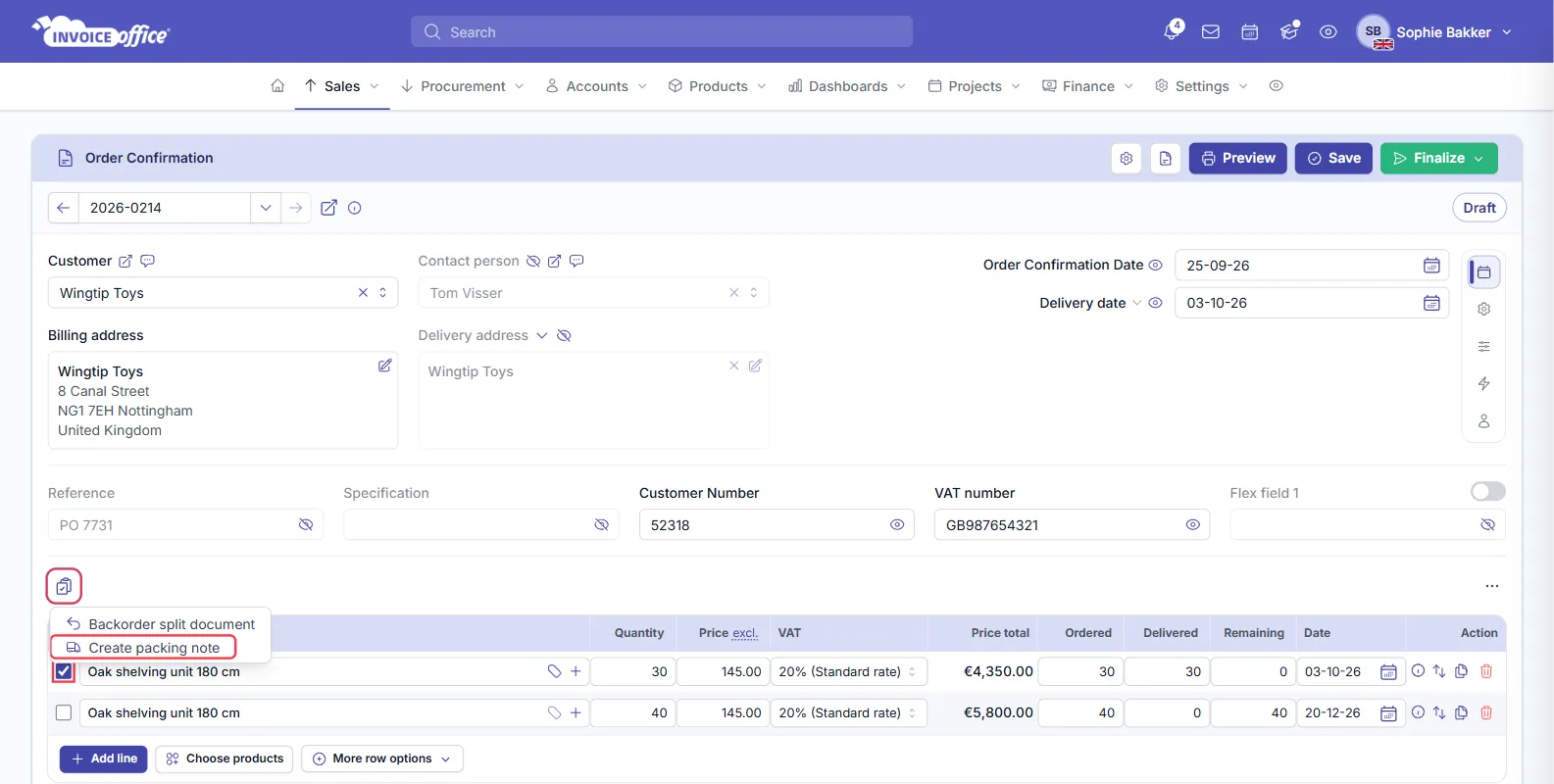1554x784 pixels.
Task: Open VAT rate dropdown on first line
Action: 847,671
